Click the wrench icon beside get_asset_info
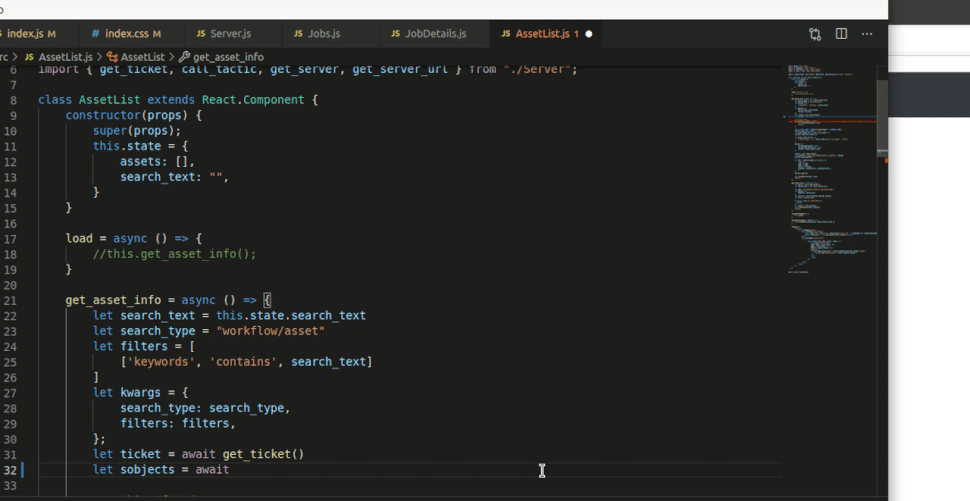 [x=184, y=57]
